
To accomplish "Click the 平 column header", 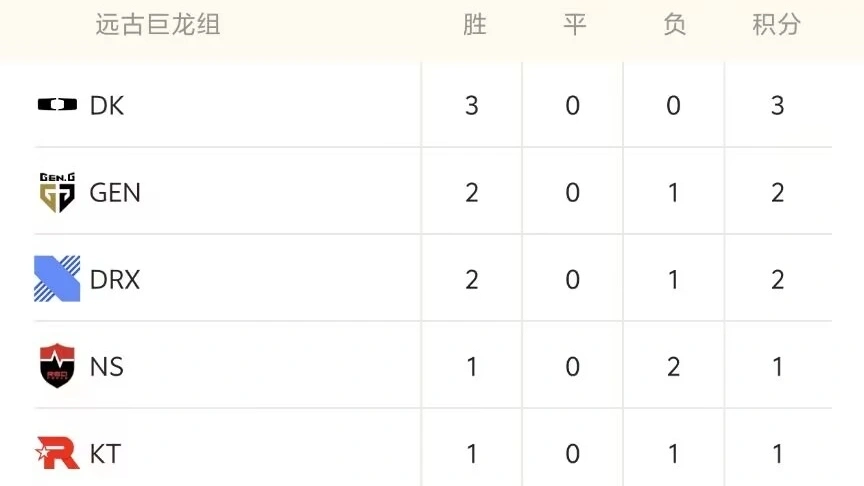I will point(574,25).
